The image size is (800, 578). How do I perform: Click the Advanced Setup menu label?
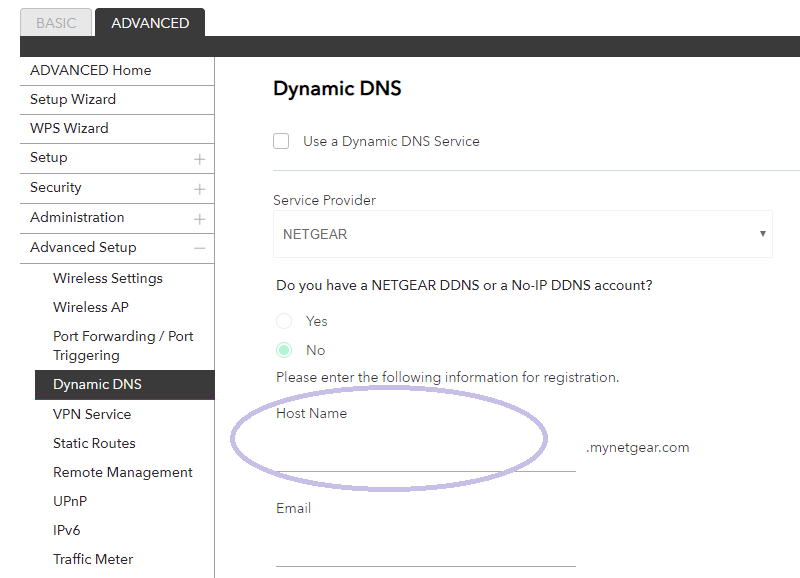point(83,247)
